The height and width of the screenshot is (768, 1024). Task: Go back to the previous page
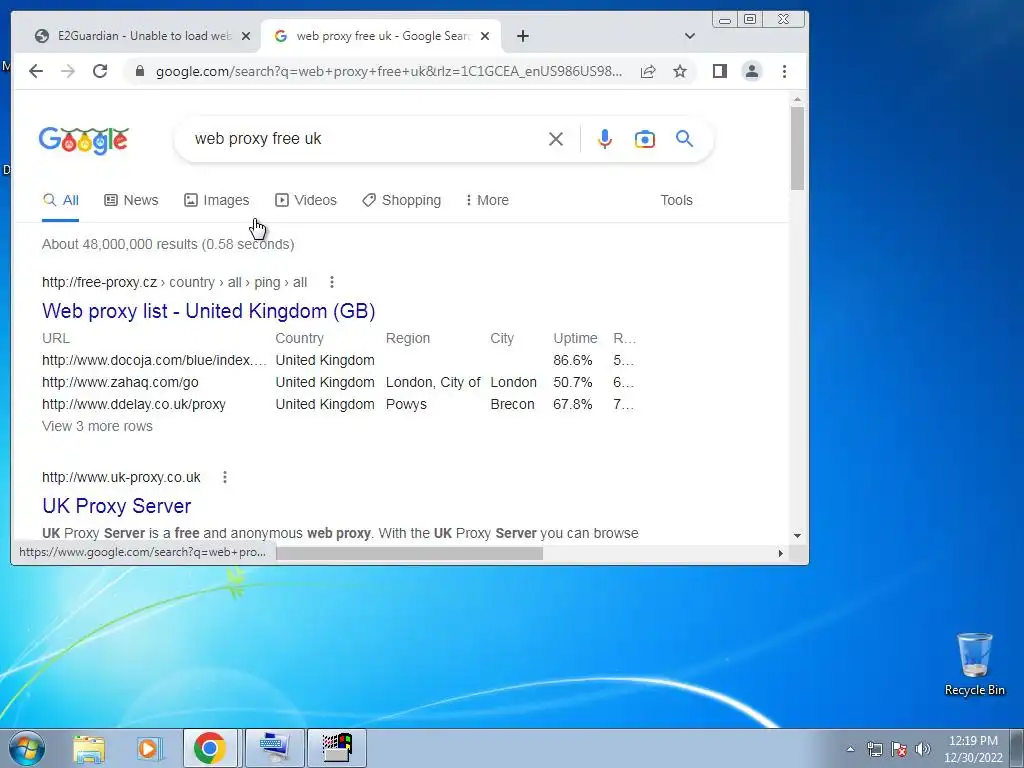pos(36,71)
